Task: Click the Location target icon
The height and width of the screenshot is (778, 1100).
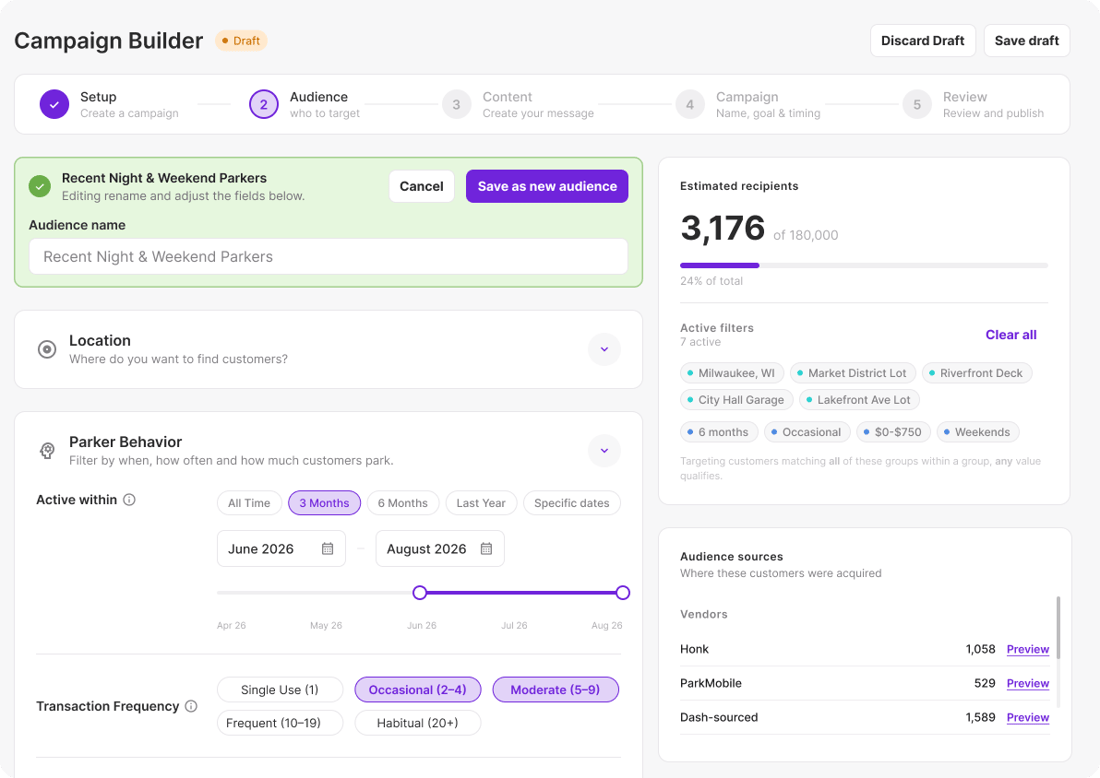Action: click(x=47, y=349)
